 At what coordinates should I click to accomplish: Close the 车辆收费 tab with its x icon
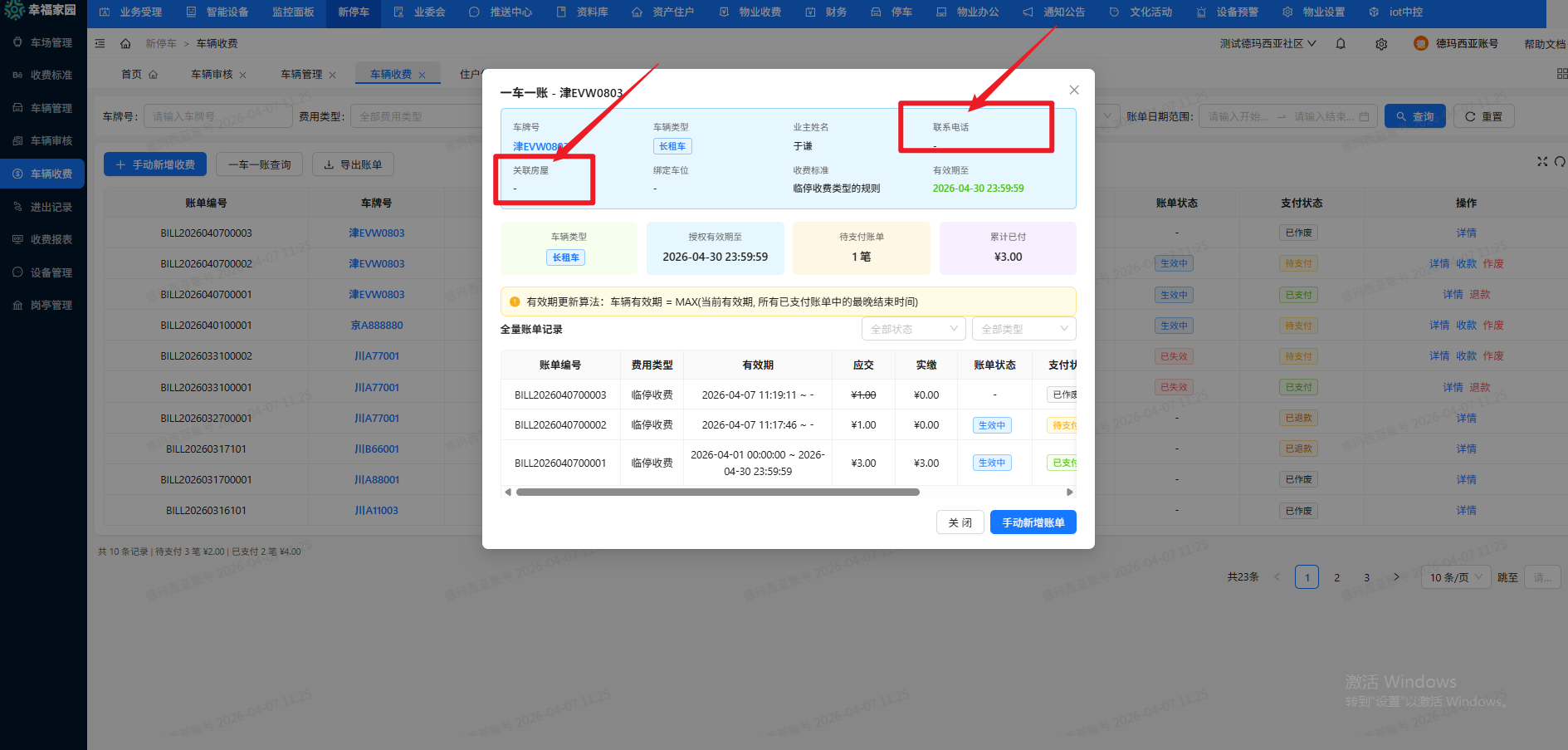[422, 75]
